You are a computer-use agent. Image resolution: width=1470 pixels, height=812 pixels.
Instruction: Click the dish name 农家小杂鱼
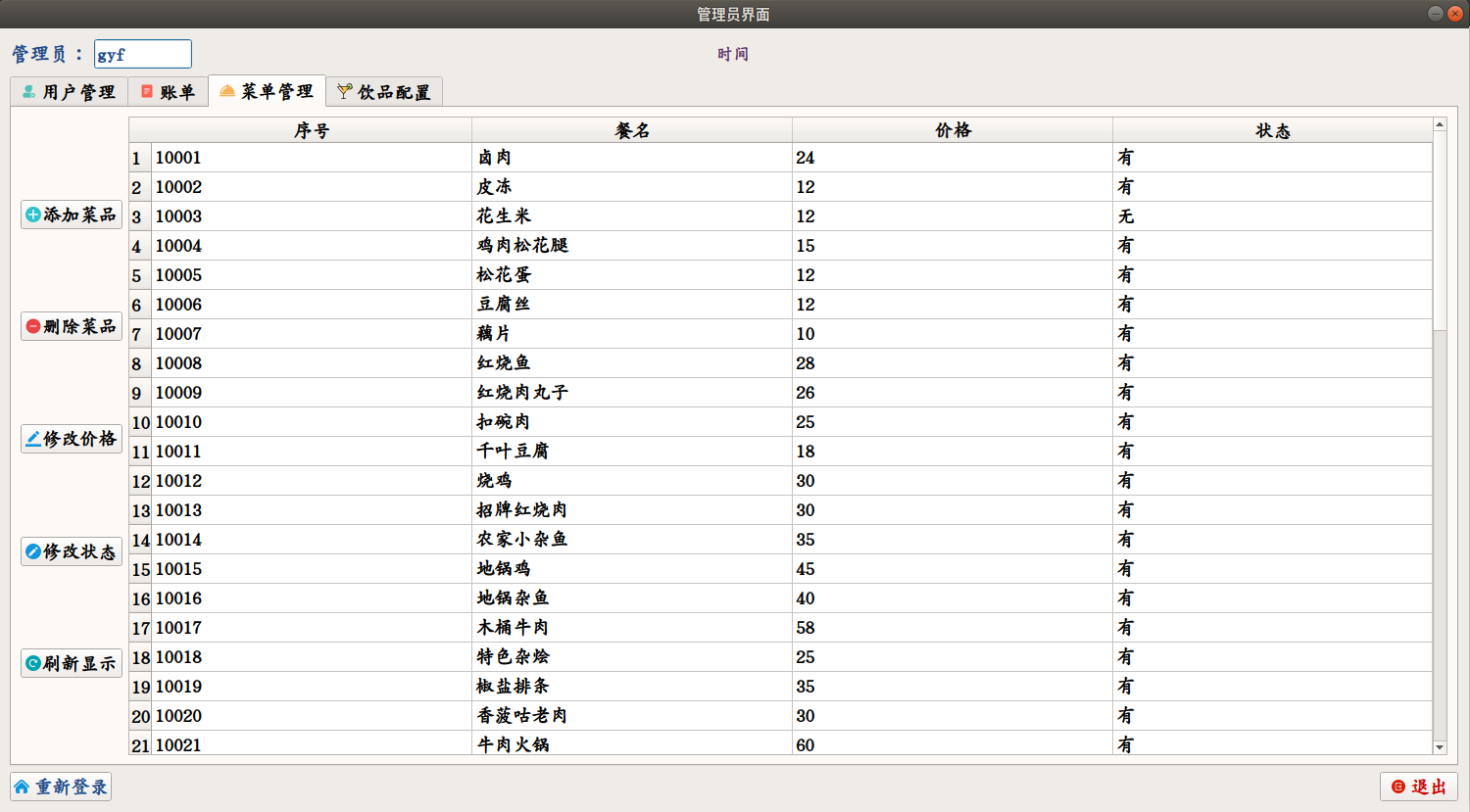(522, 540)
